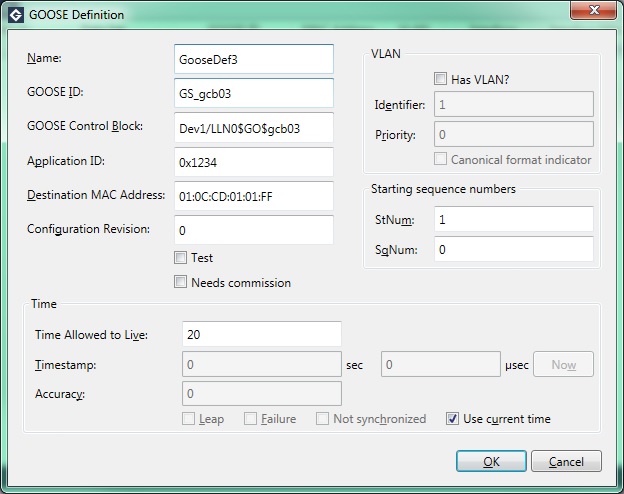Click the Timestamp seconds field
The image size is (624, 494).
(x=262, y=364)
